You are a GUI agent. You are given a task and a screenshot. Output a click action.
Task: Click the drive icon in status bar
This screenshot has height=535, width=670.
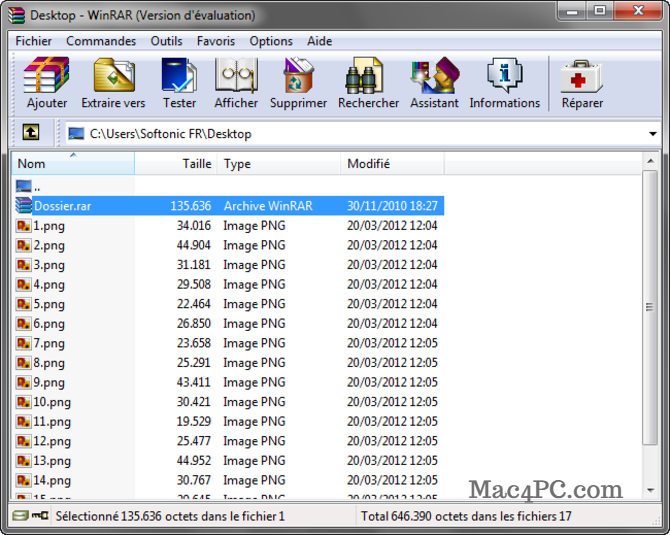tap(20, 516)
